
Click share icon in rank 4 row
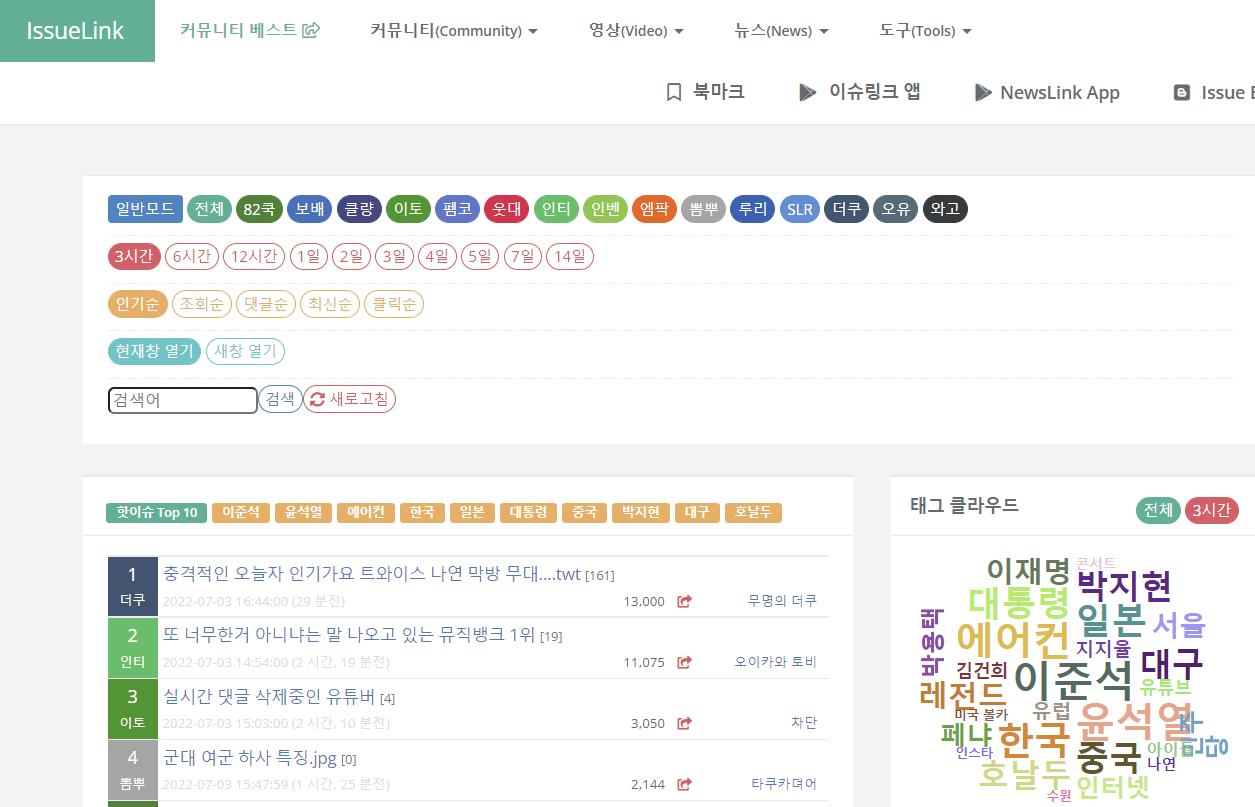click(684, 784)
